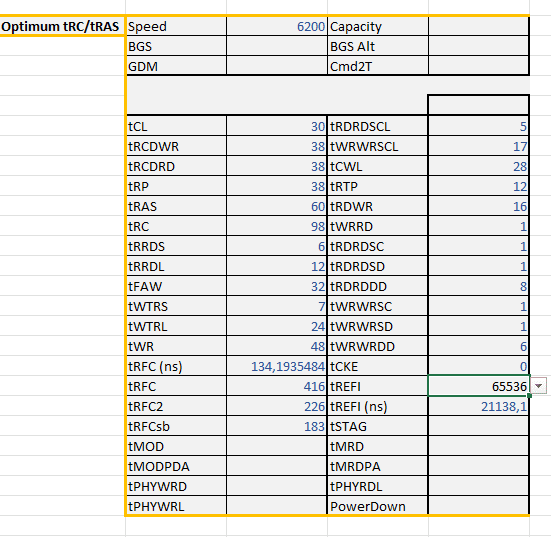Select the tWRRD value 1

coord(479,226)
